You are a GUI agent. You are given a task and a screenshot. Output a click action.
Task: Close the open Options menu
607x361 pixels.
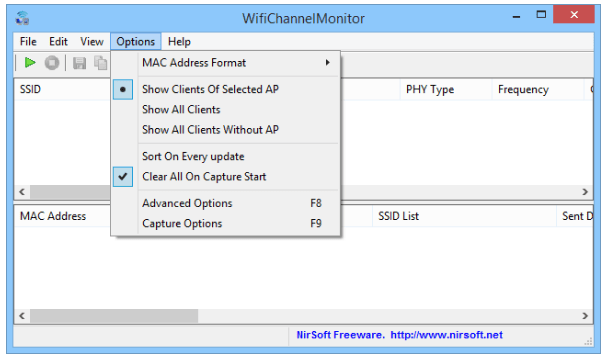[x=135, y=41]
